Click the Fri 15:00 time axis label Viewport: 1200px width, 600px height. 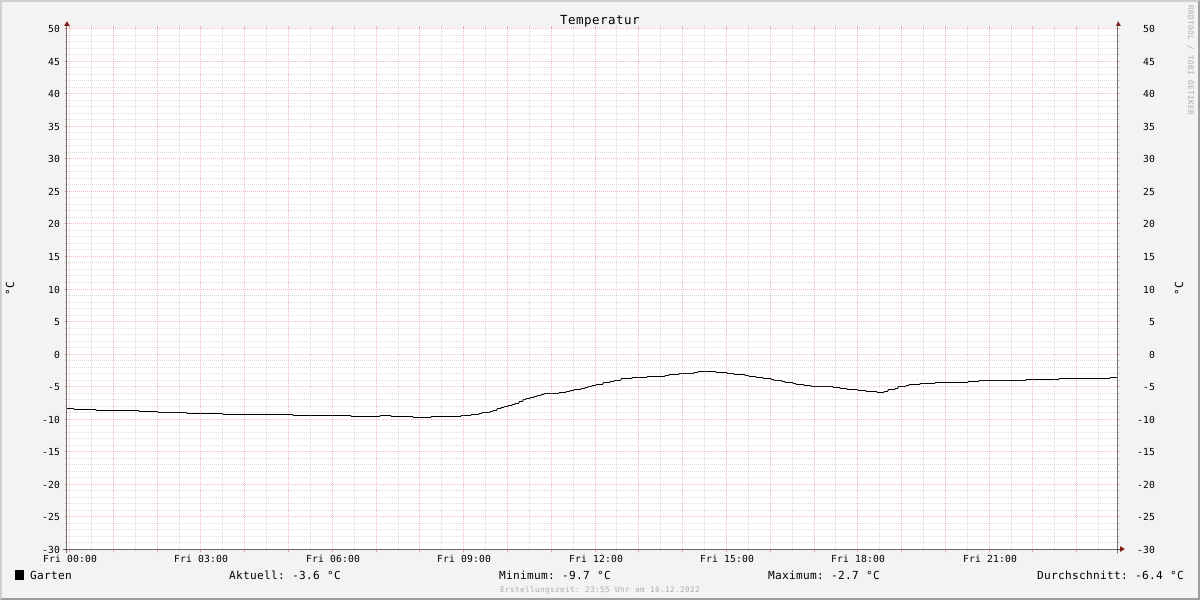click(x=727, y=559)
